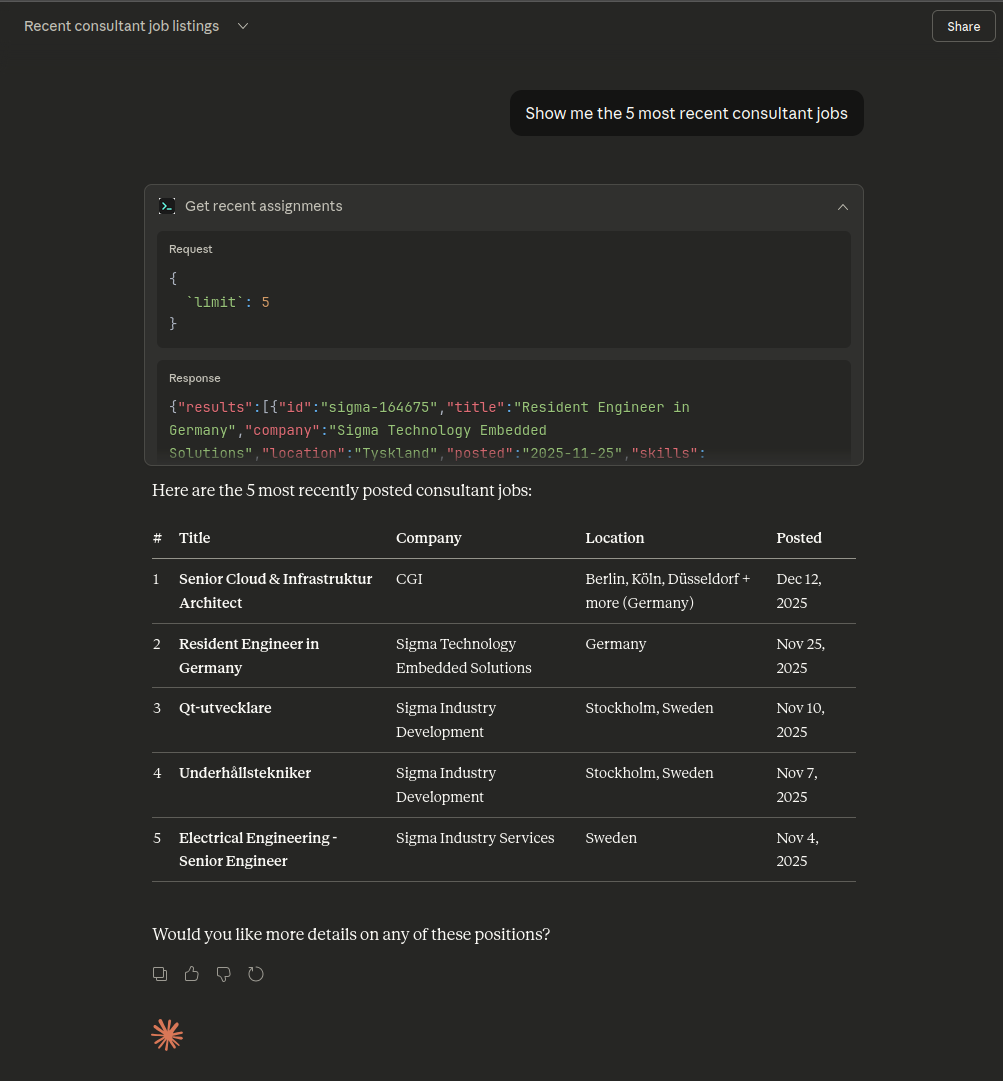Screen dimensions: 1003x1081
Task: Click the user's message bubble
Action: pos(686,113)
